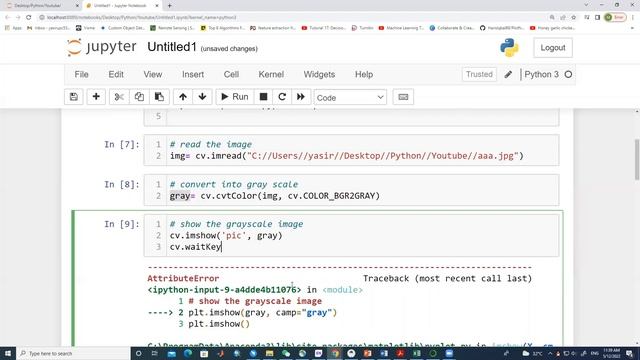Open the File menu
Image resolution: width=640 pixels, height=360 pixels.
pyautogui.click(x=81, y=74)
